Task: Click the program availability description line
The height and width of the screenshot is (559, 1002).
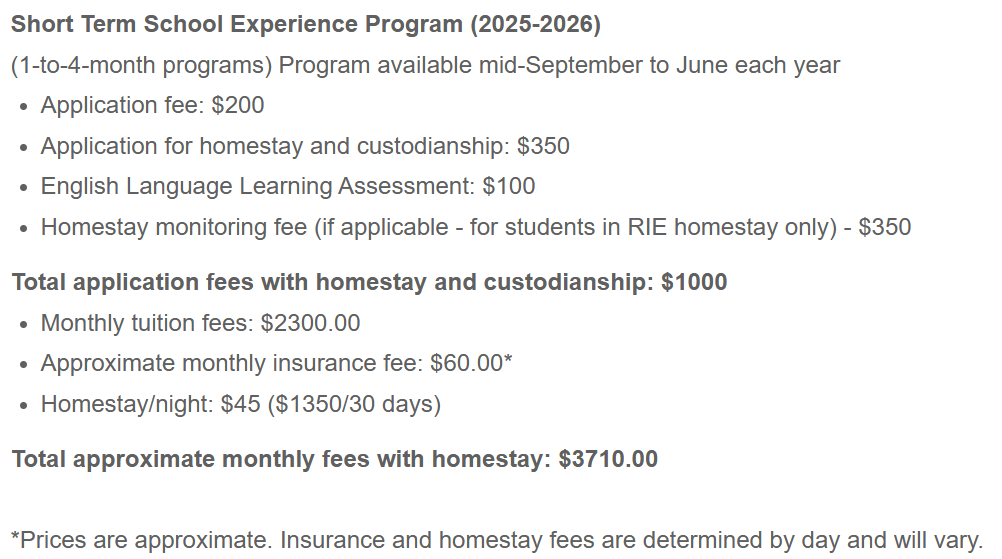Action: [x=425, y=66]
